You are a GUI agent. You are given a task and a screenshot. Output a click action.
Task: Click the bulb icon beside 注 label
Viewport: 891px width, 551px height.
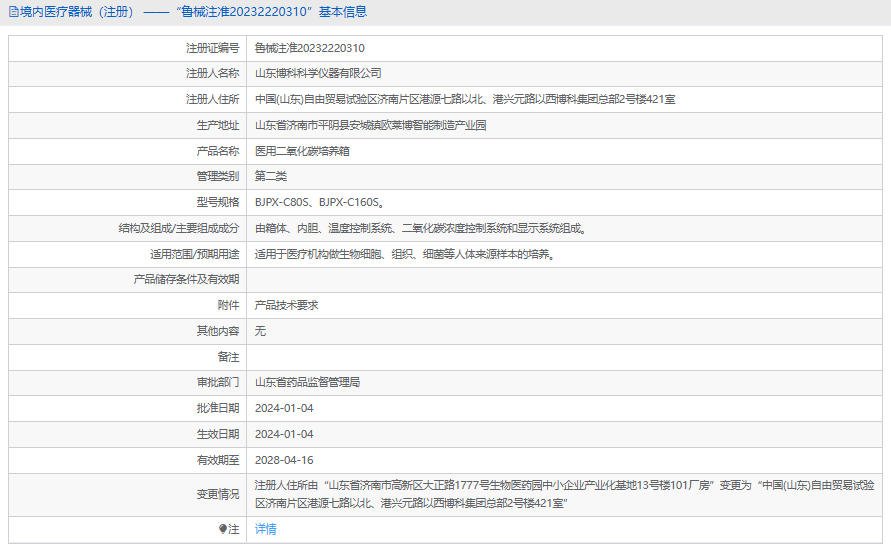tap(223, 529)
